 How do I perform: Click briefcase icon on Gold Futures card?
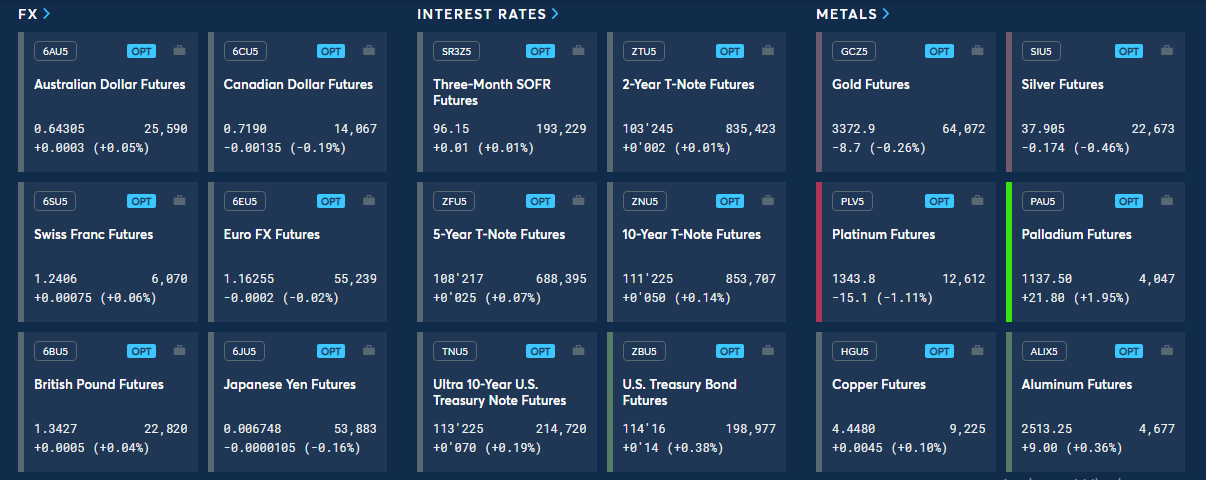pyautogui.click(x=977, y=51)
